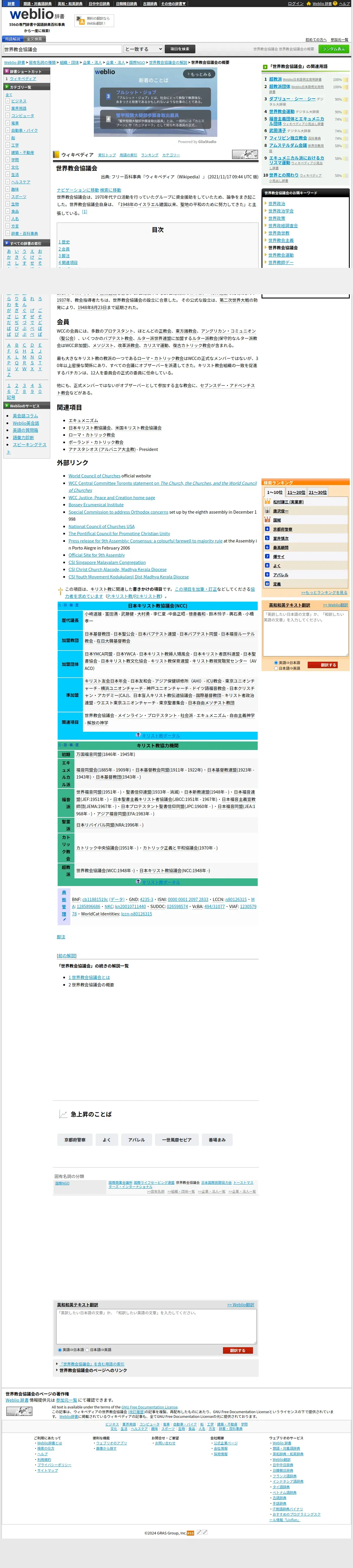Switch to the 全文検索 search tab
This screenshot has width=353, height=1568.
(34, 39)
